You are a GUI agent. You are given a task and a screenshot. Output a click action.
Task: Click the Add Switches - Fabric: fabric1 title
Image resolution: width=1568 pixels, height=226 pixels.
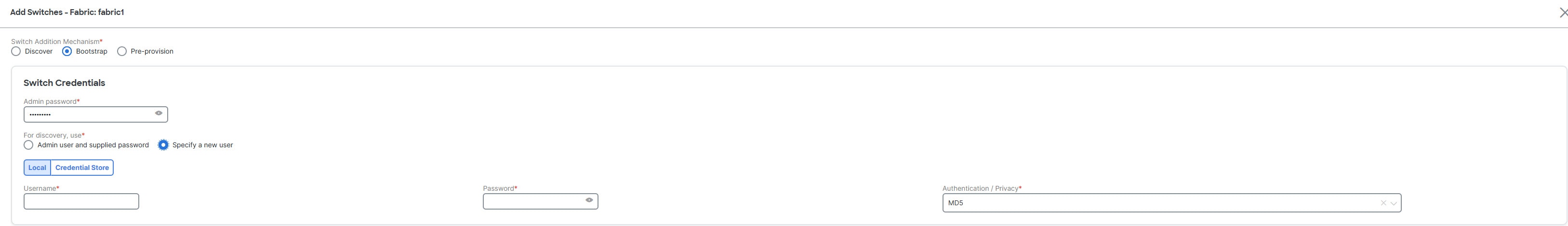pyautogui.click(x=67, y=12)
